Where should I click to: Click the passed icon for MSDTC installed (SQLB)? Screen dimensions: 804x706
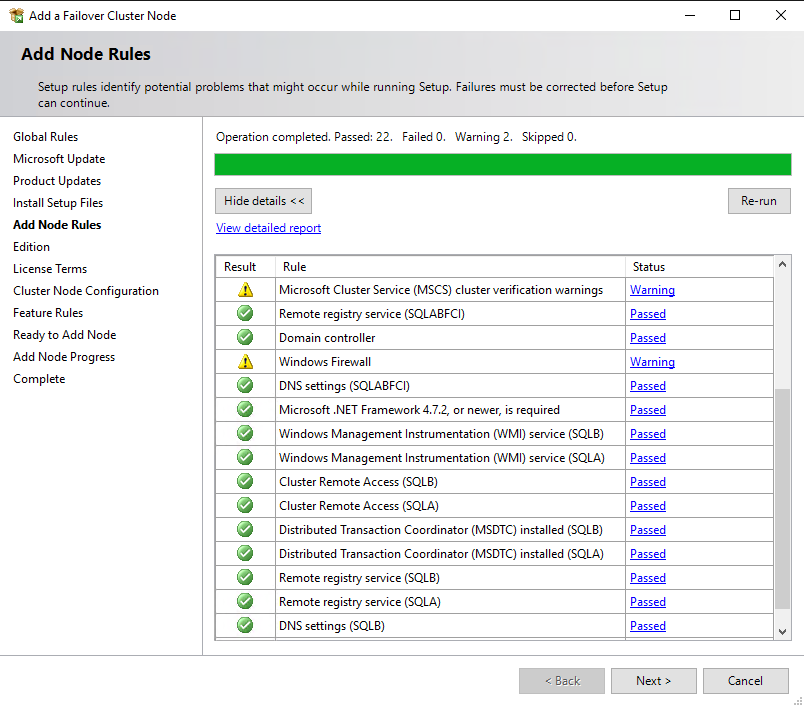coord(245,529)
